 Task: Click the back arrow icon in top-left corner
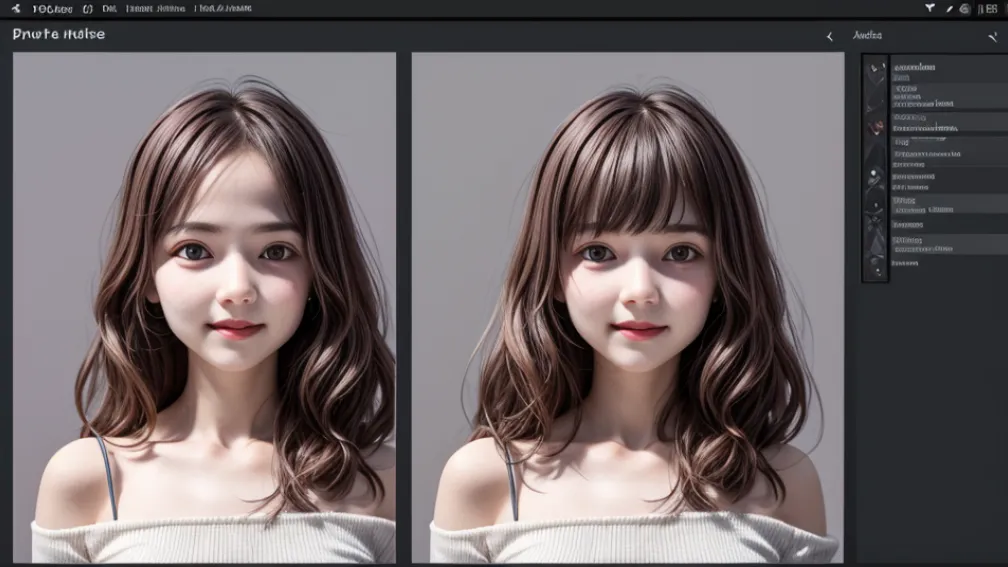pos(15,9)
